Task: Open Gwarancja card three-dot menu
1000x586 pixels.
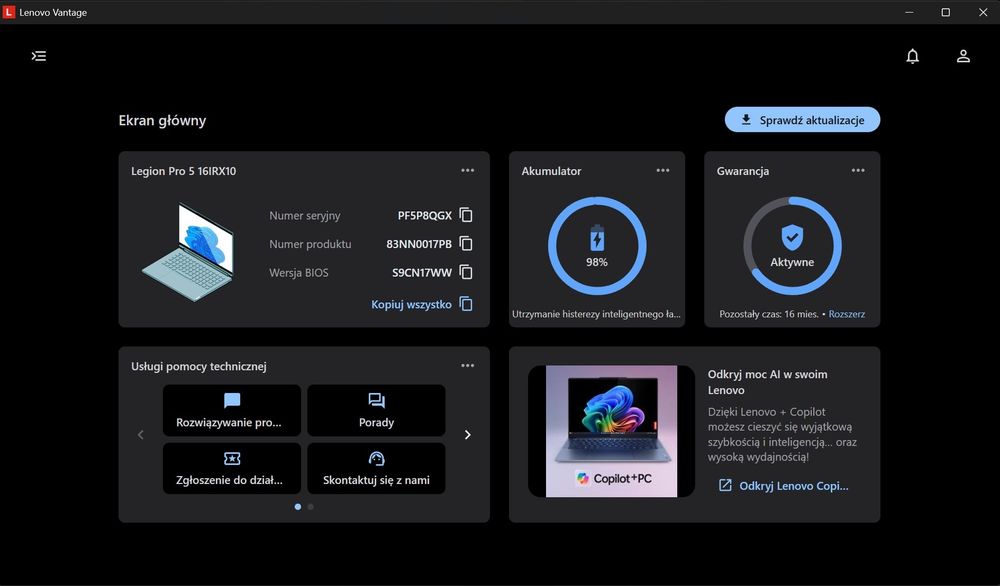Action: click(x=858, y=170)
